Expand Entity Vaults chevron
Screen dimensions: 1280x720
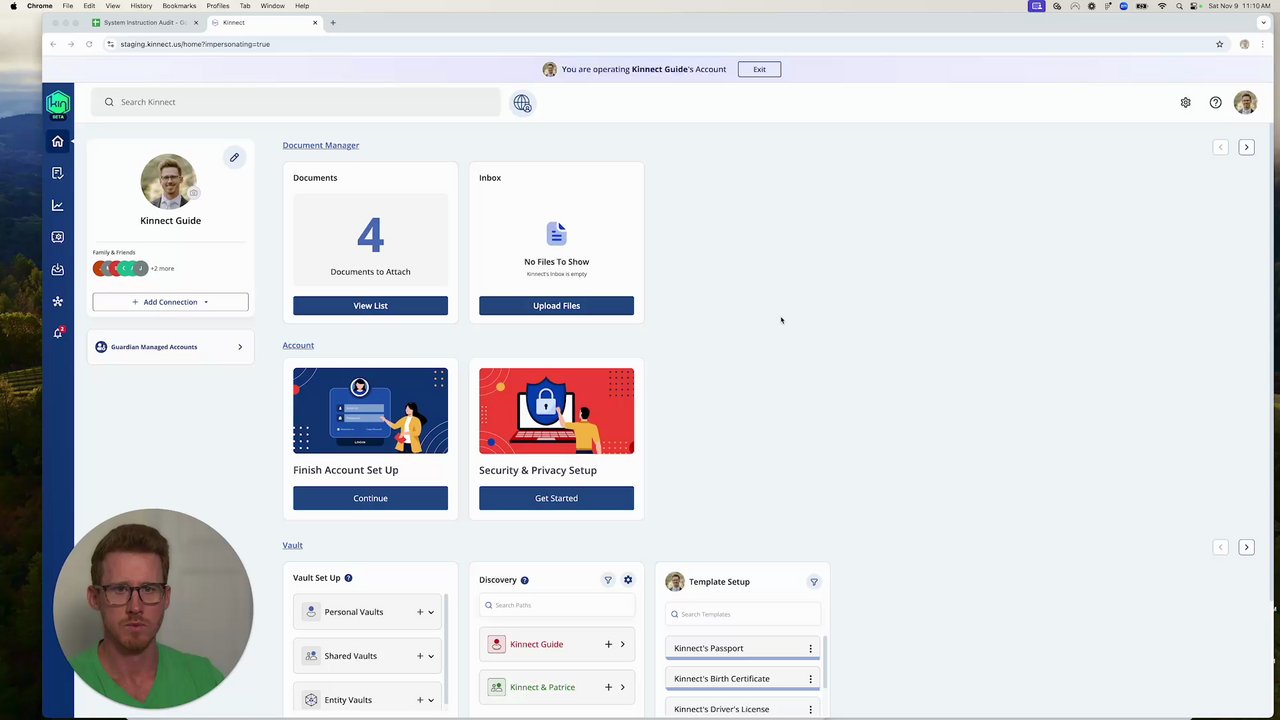point(431,700)
